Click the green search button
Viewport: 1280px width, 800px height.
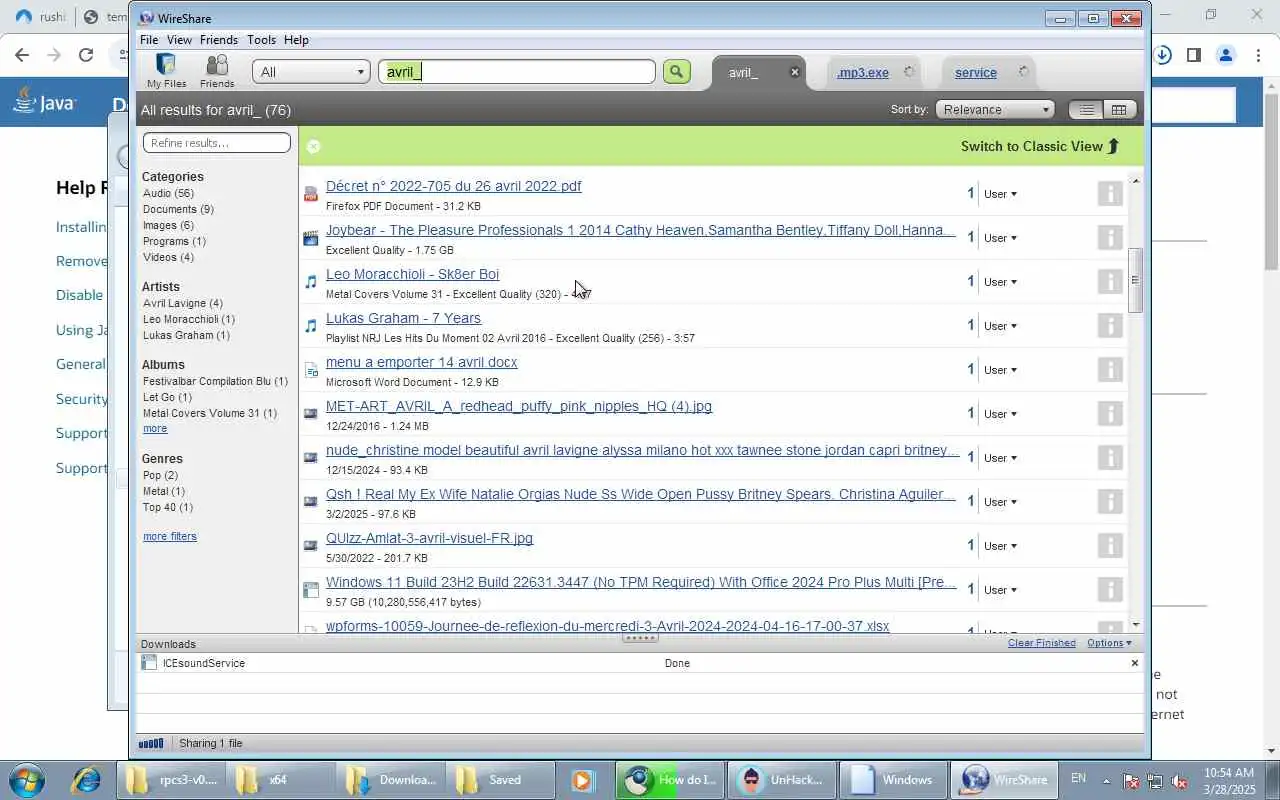[677, 71]
